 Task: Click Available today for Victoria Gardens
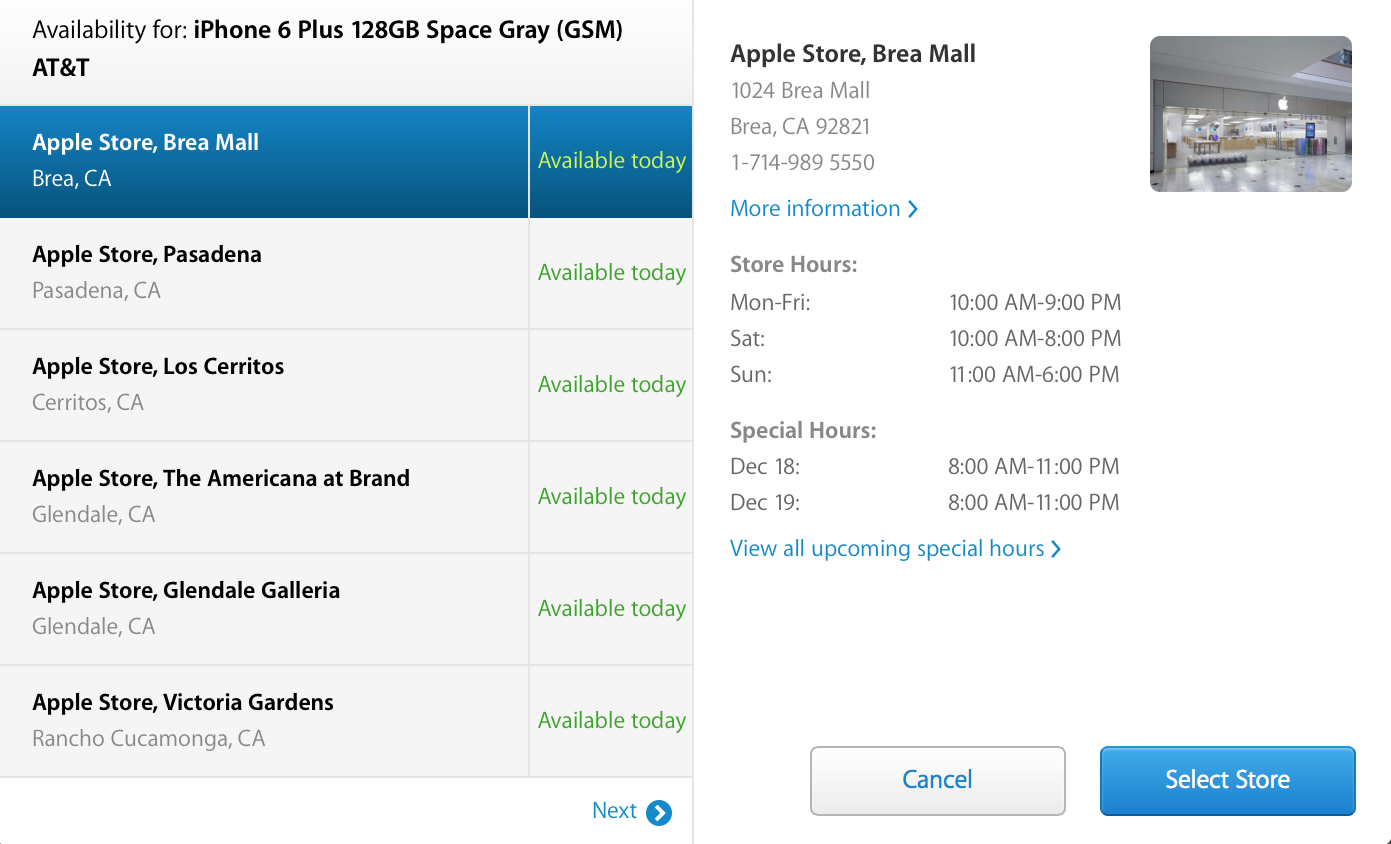tap(612, 721)
